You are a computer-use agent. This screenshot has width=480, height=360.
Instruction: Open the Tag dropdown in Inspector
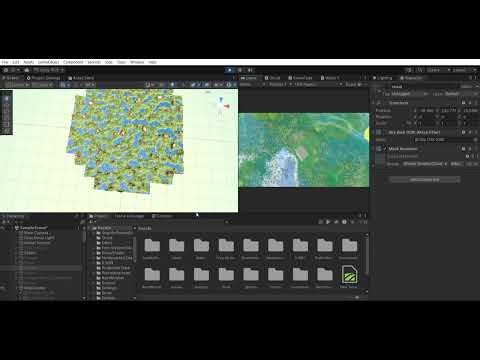click(411, 94)
